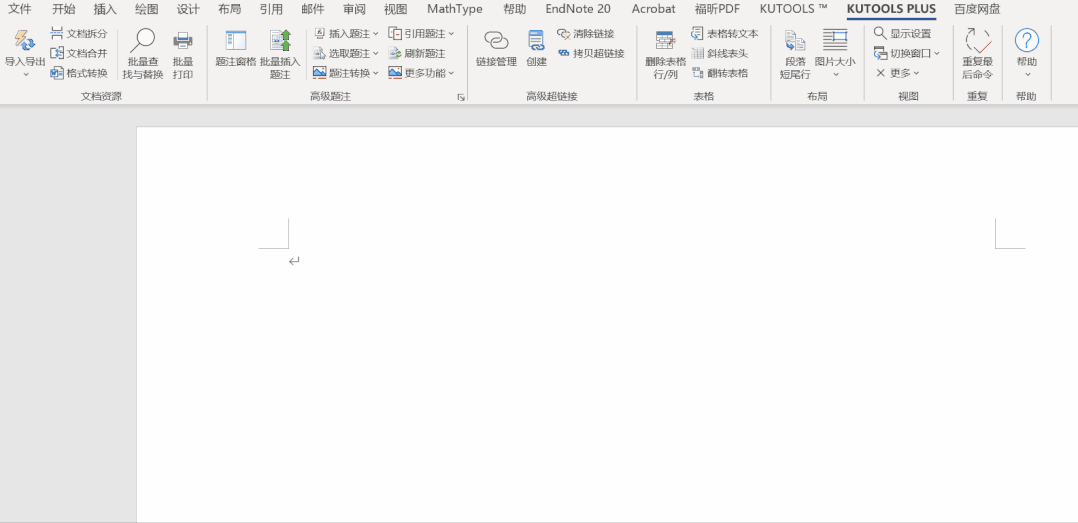Switch to the 邮件 mailings tab
The width and height of the screenshot is (1078, 523).
313,10
